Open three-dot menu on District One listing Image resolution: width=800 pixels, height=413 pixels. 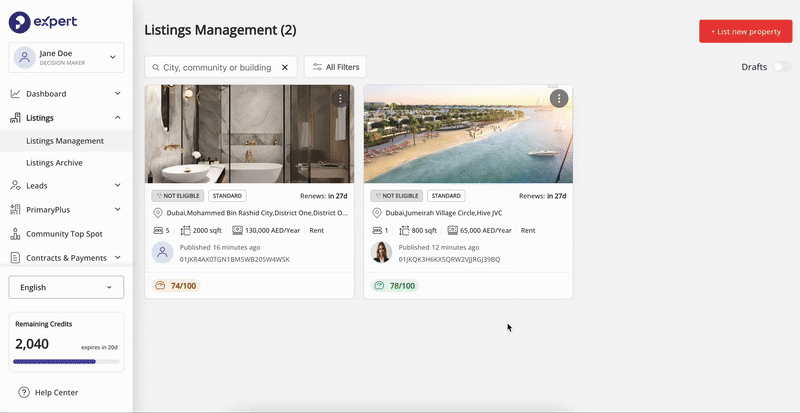coord(340,99)
